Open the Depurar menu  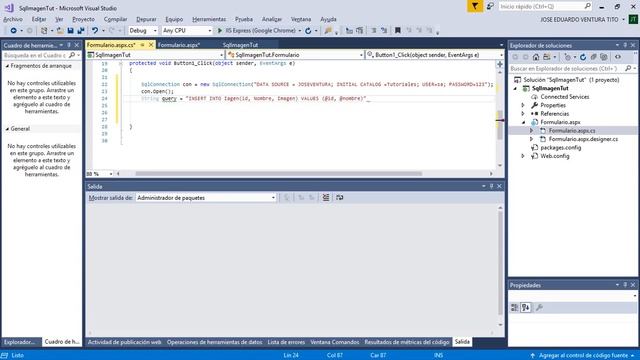(146, 19)
